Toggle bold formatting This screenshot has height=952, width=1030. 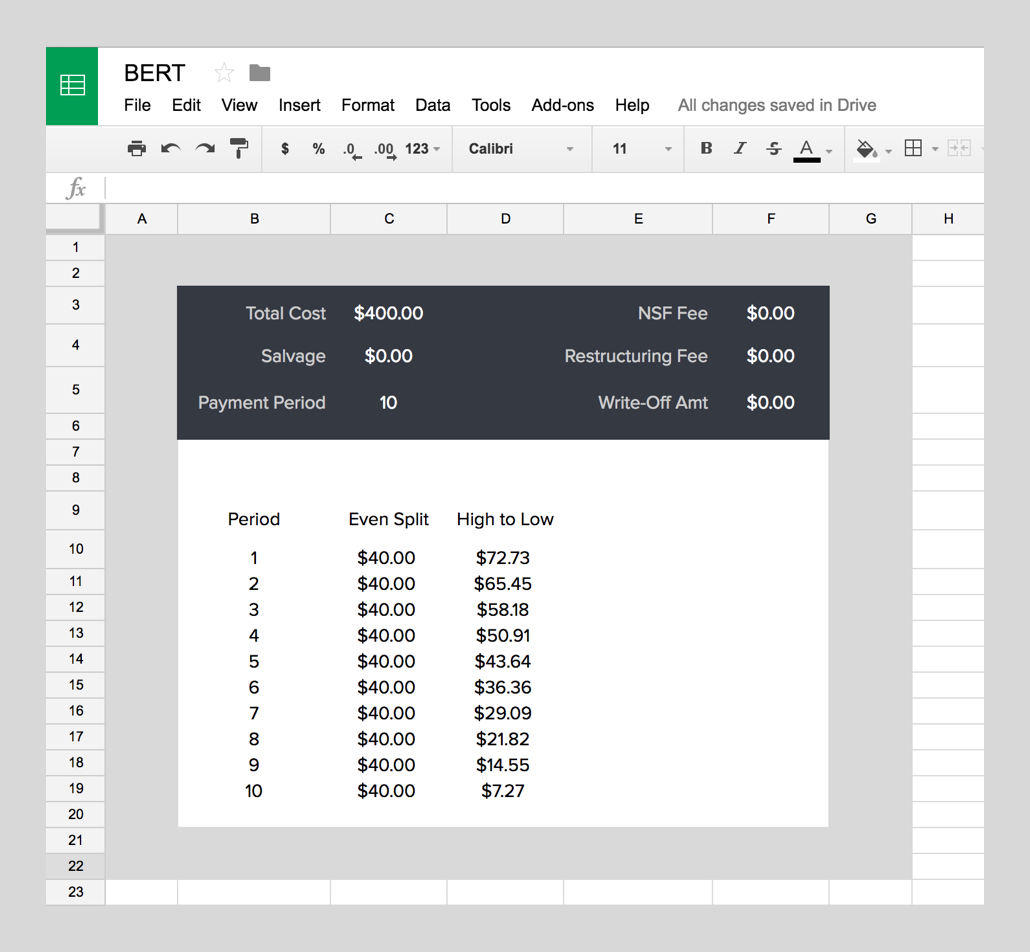pyautogui.click(x=706, y=149)
